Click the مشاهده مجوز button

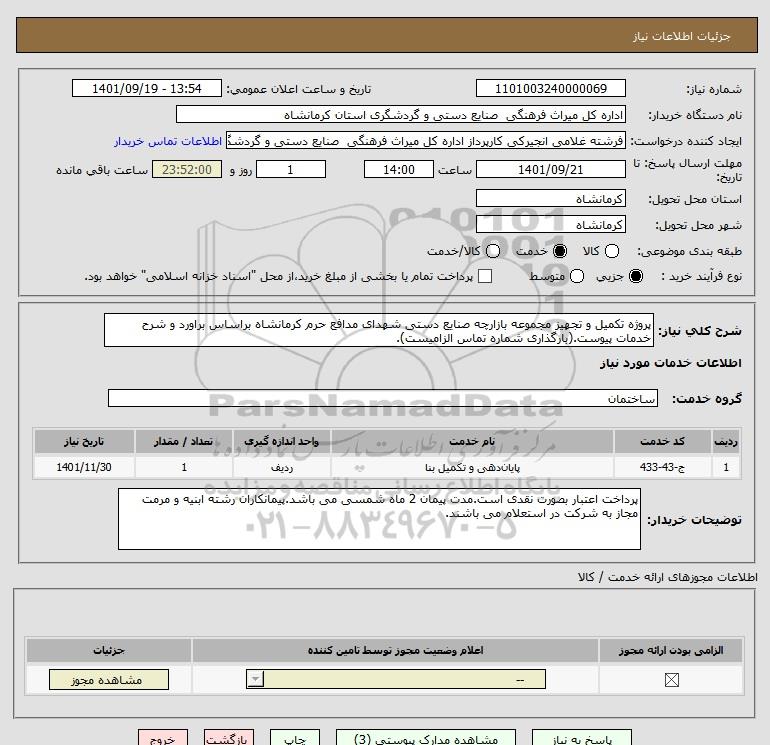(x=109, y=680)
